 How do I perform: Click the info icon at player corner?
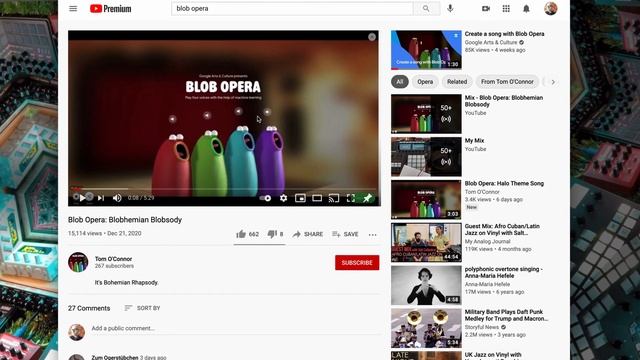pos(372,37)
